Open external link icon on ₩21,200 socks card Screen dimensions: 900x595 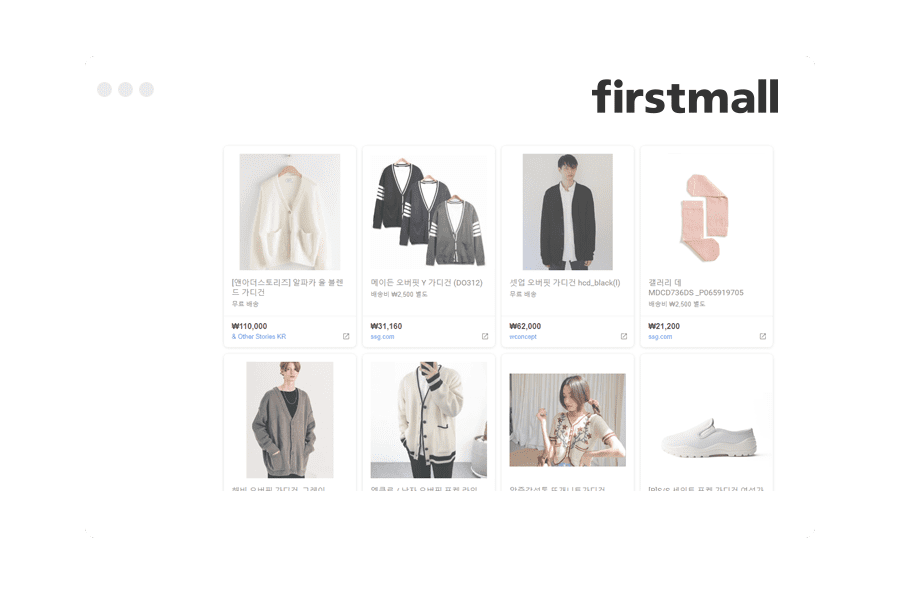click(763, 336)
